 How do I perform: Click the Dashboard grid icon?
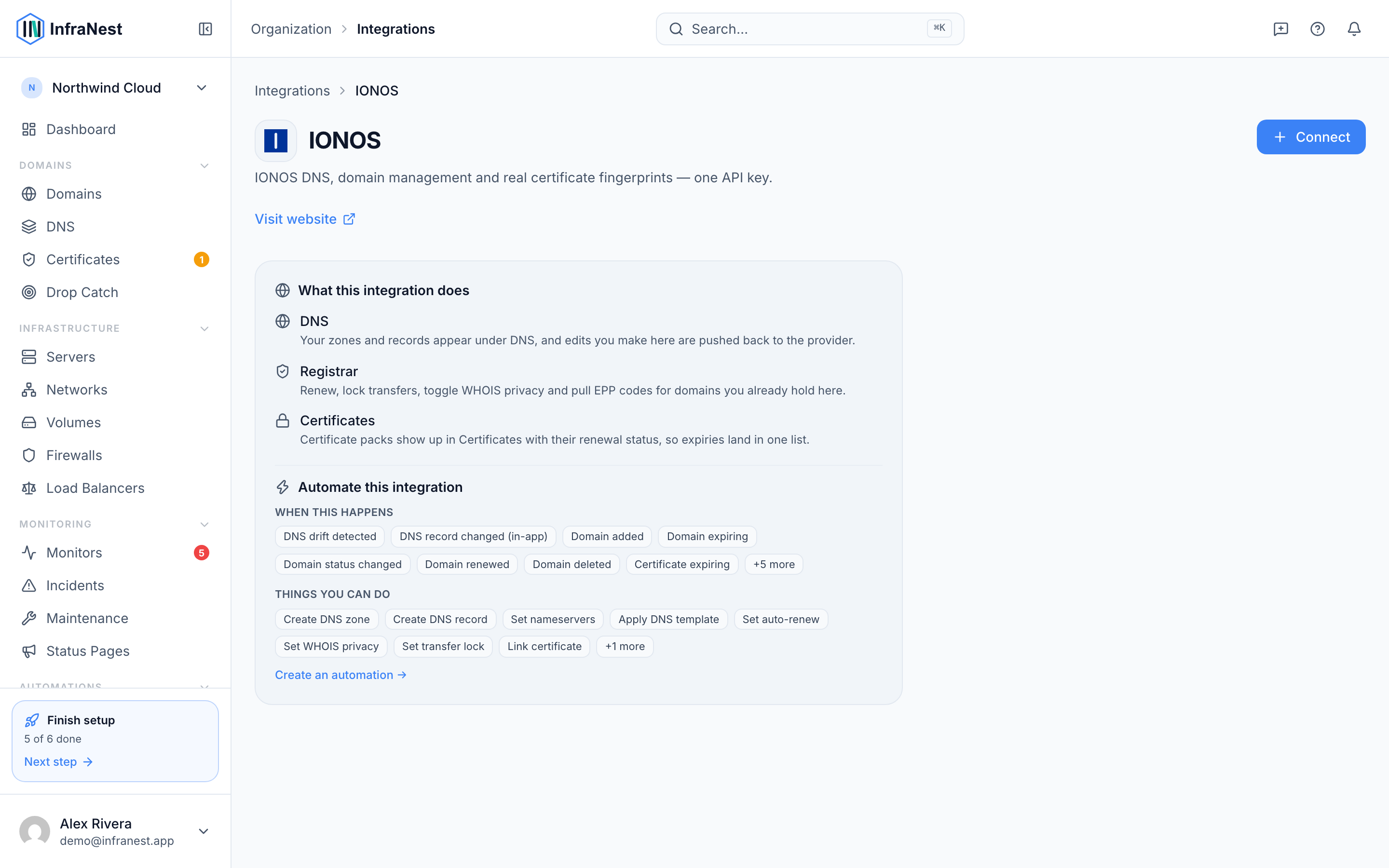click(29, 129)
